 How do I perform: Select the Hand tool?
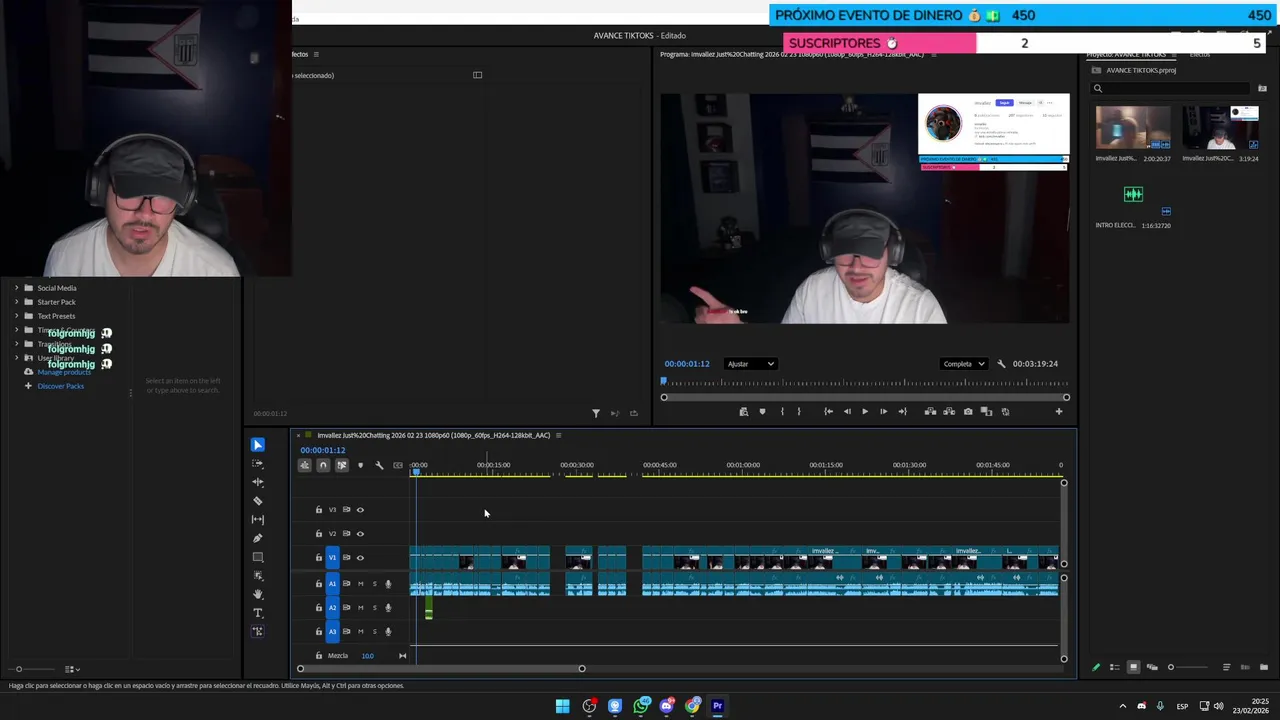point(258,594)
